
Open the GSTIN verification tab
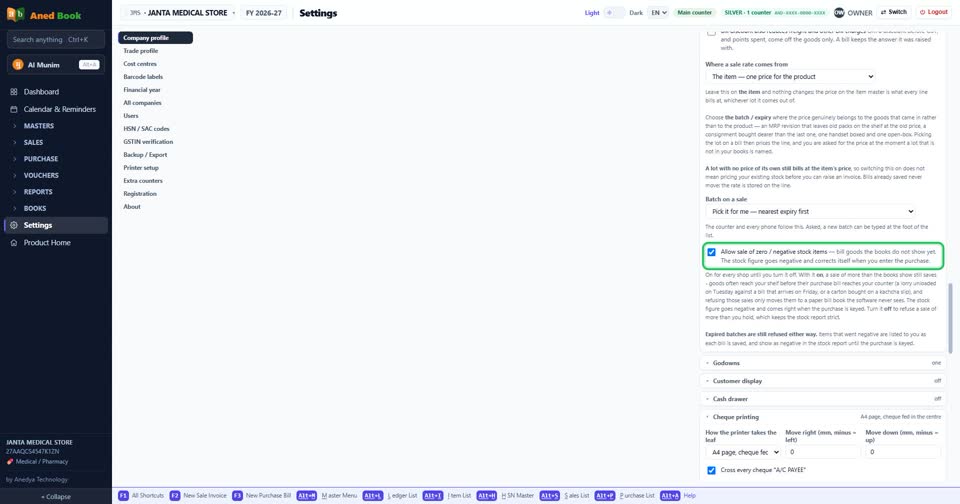point(156,141)
